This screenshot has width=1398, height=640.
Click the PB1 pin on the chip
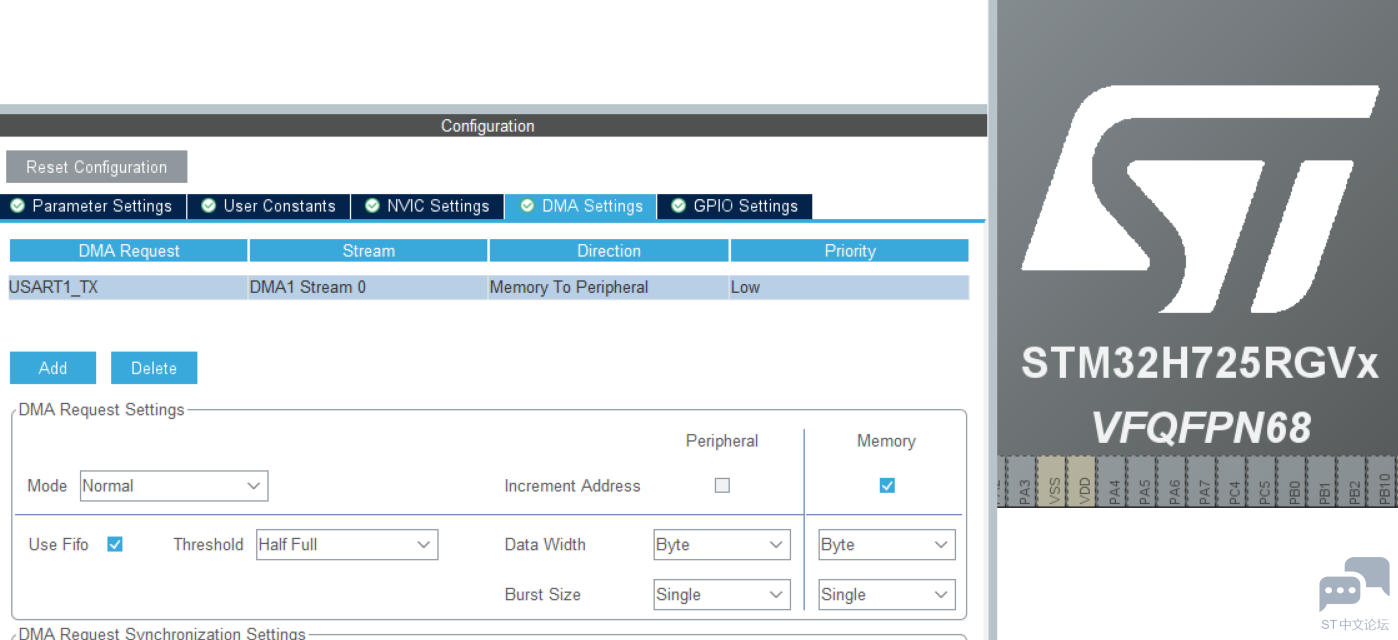click(x=1323, y=480)
